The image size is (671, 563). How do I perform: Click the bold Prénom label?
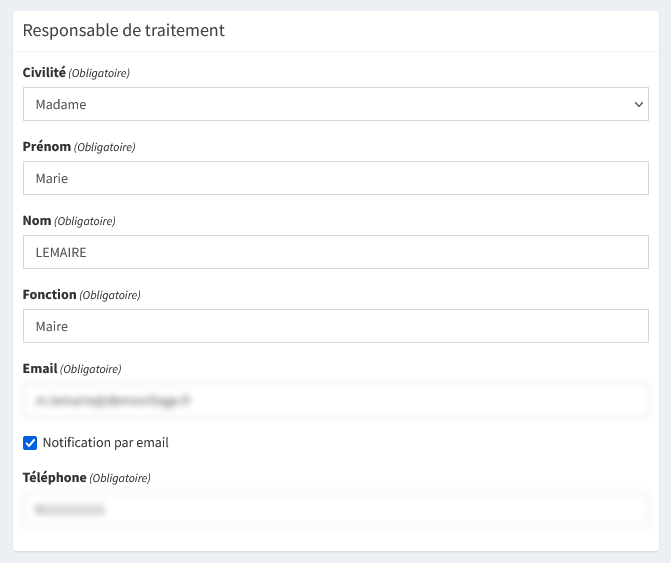click(x=46, y=146)
